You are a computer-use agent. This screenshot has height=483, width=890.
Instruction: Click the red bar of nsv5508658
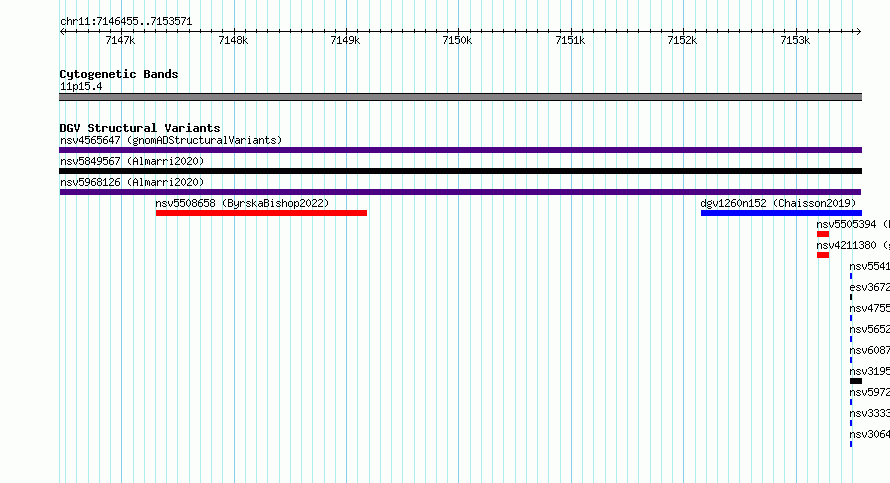261,213
